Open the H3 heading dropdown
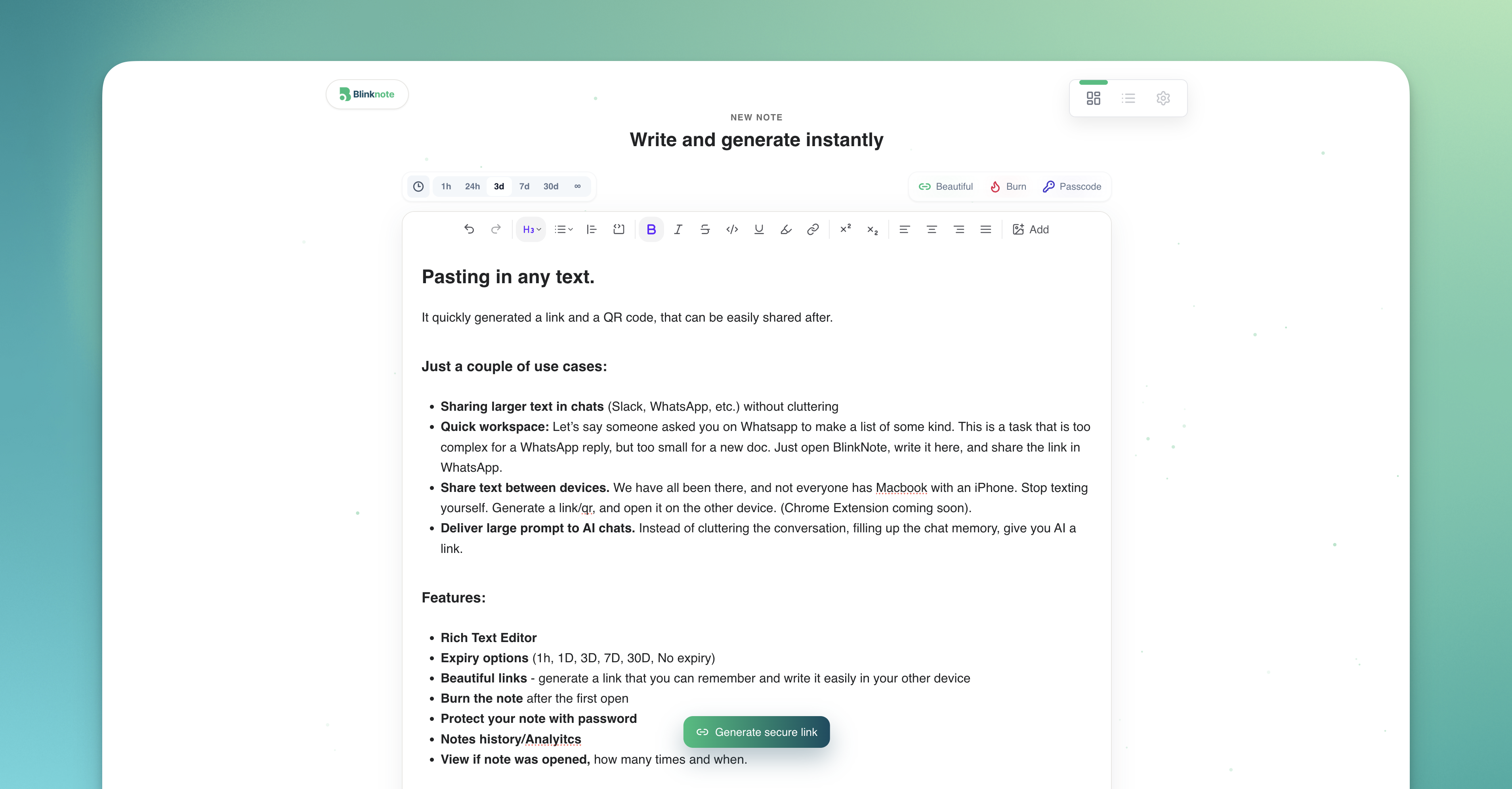Image resolution: width=1512 pixels, height=789 pixels. pos(531,229)
